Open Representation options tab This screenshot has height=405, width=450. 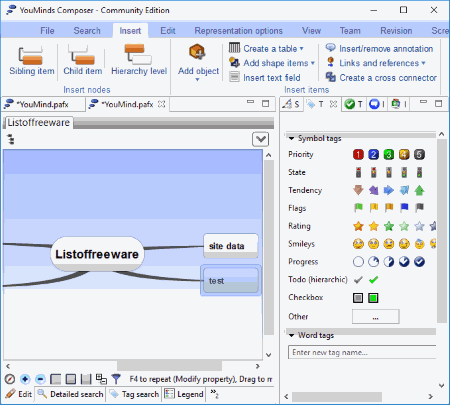238,31
